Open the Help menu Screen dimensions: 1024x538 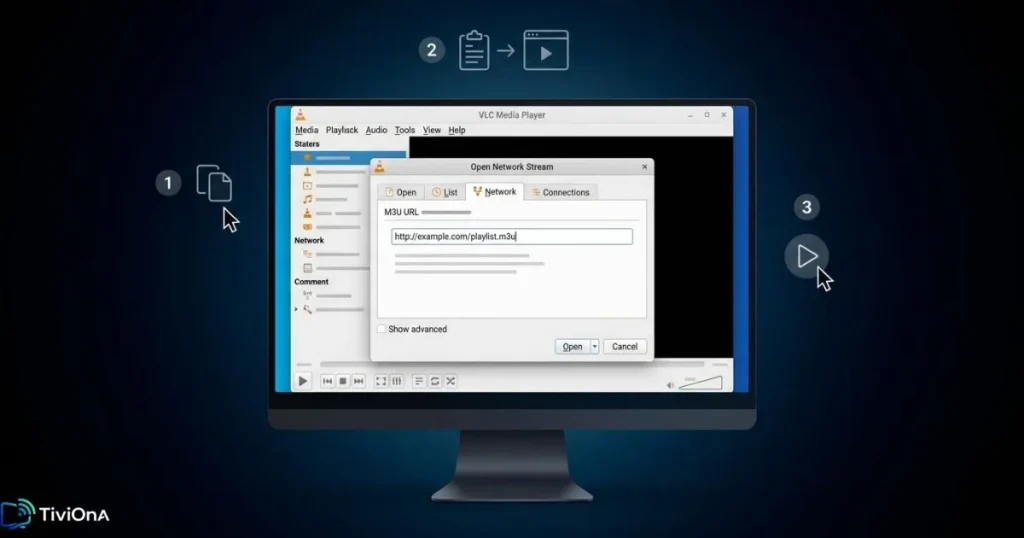click(456, 130)
